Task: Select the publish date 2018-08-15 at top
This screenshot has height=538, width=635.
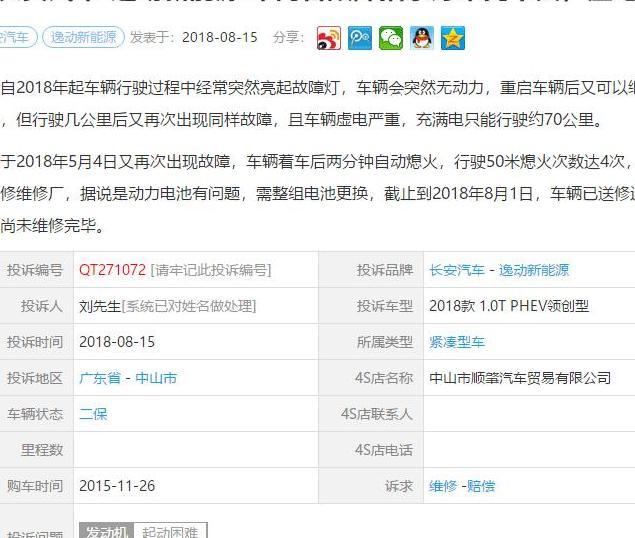Action: 220,37
